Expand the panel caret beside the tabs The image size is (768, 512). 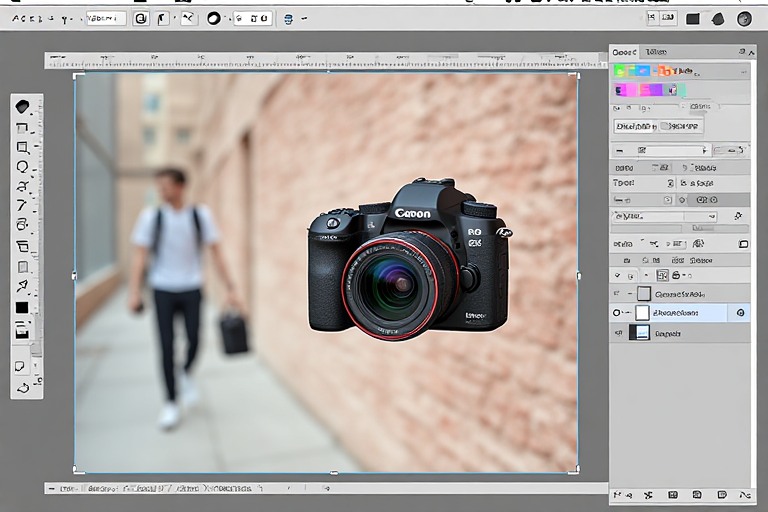(x=751, y=52)
